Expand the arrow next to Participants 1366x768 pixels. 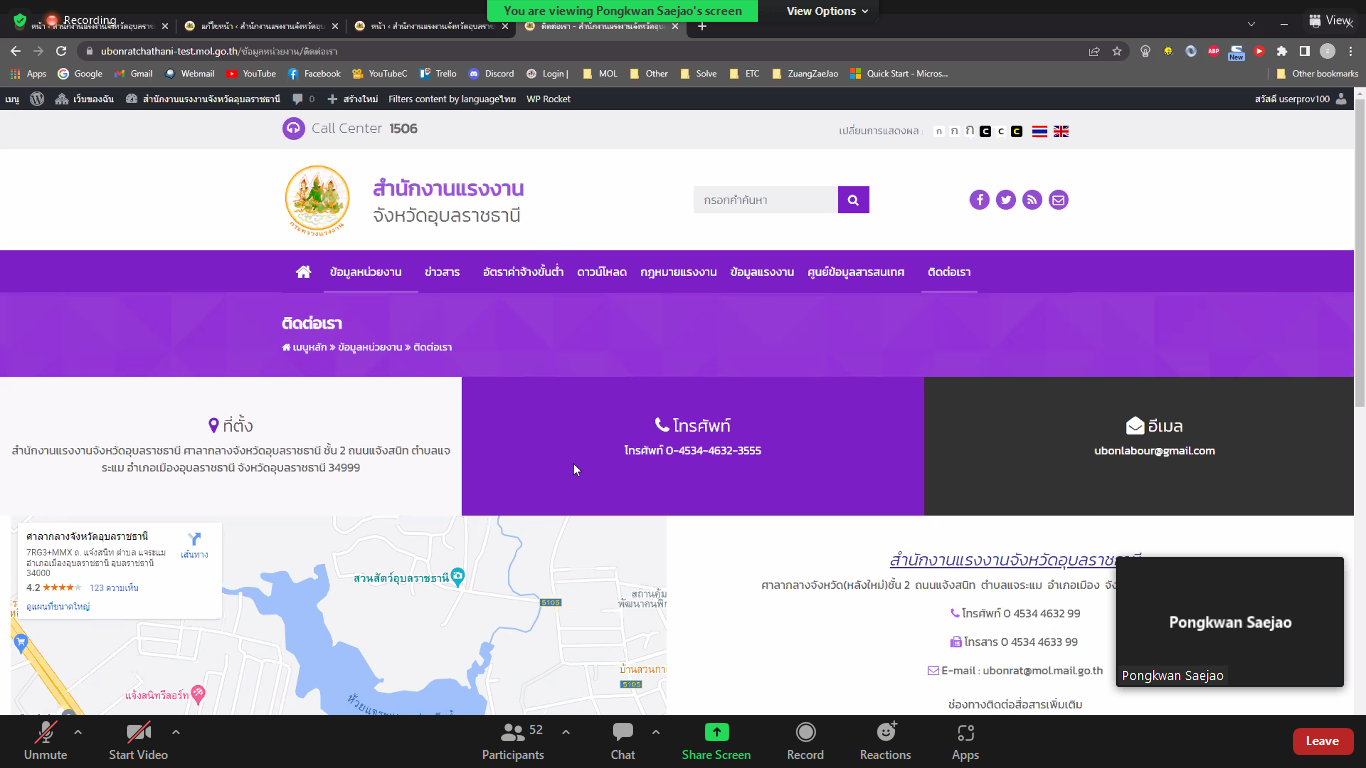click(x=566, y=732)
